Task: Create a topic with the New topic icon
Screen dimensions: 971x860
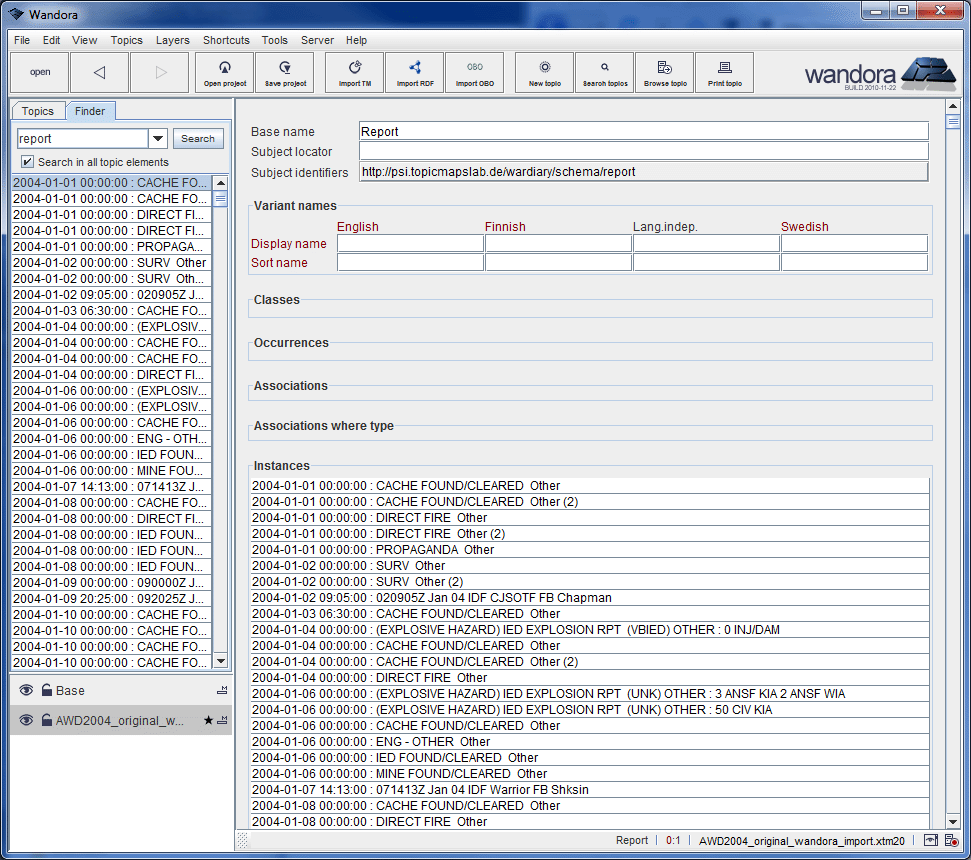Action: click(544, 72)
